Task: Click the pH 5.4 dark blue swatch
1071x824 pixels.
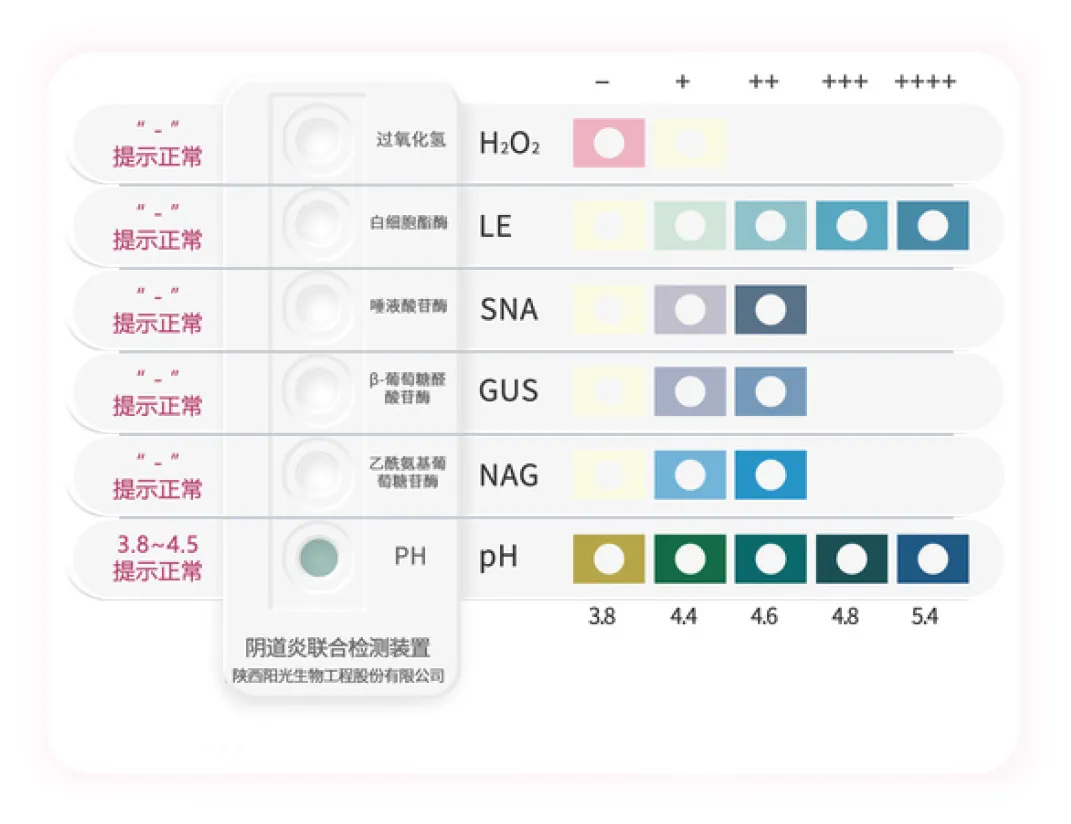Action: click(x=932, y=559)
